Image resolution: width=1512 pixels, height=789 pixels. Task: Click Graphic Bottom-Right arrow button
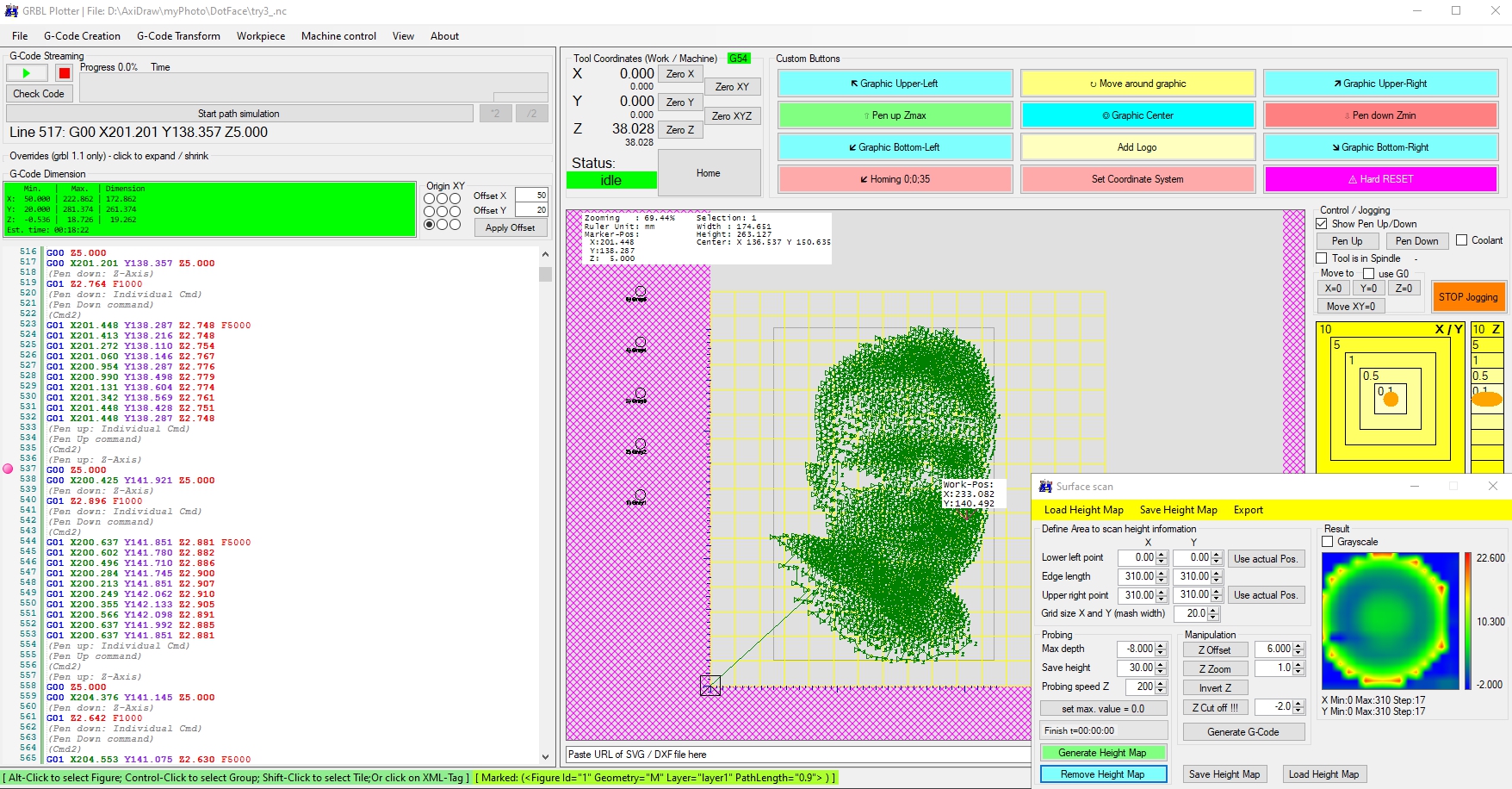coord(1380,147)
